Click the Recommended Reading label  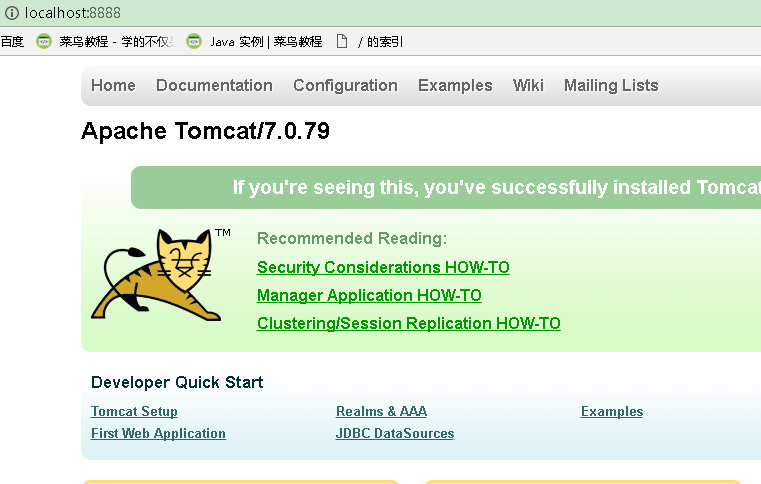tap(352, 238)
